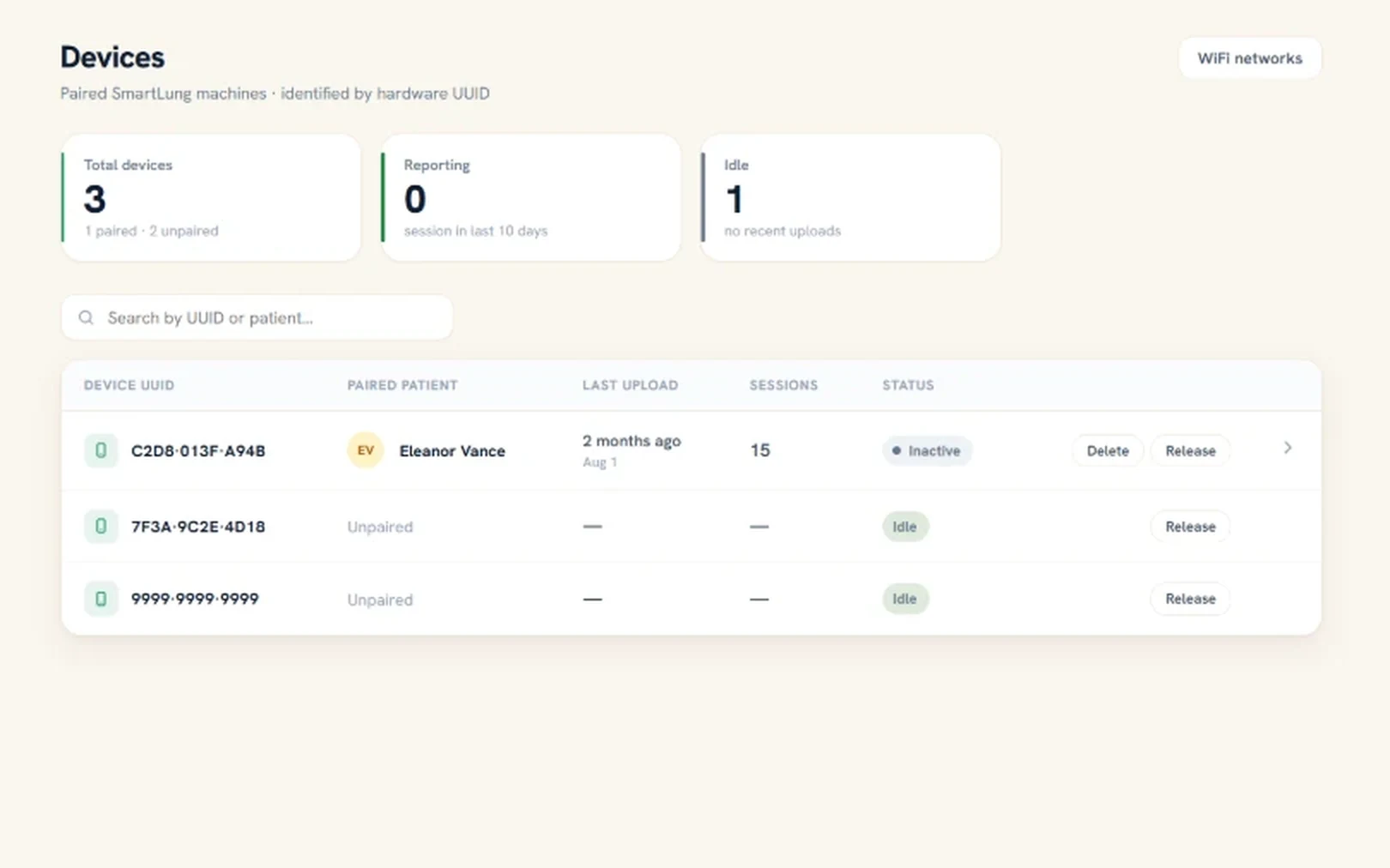Click device icon for 7F3A·9C2E·4D18
Viewport: 1390px width, 868px height.
click(100, 526)
